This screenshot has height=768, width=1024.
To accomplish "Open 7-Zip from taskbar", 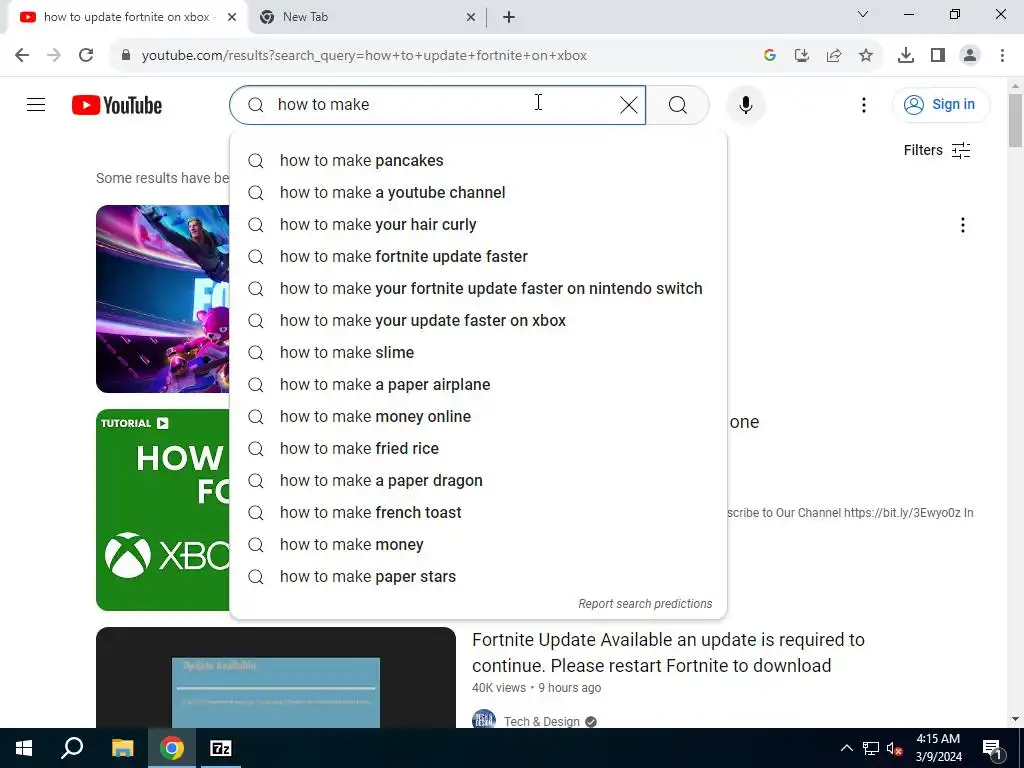I will (221, 748).
